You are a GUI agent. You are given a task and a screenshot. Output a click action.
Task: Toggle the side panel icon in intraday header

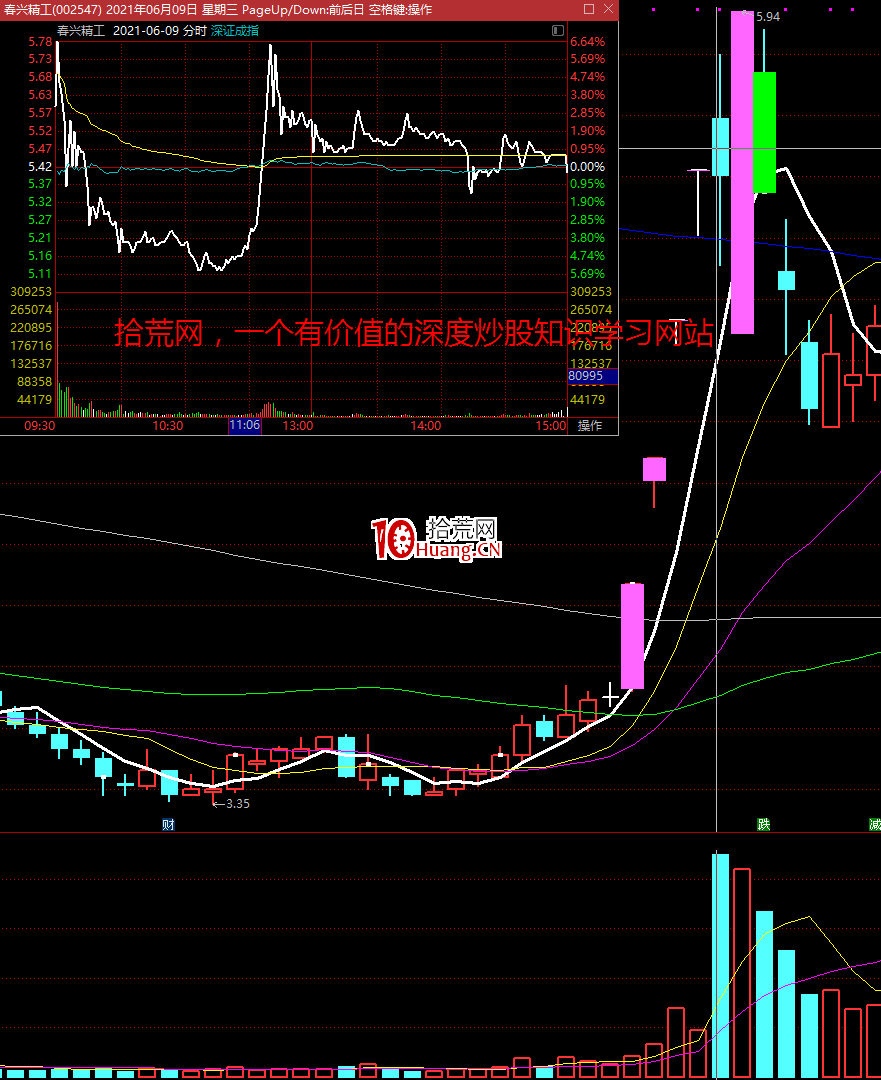coord(558,30)
